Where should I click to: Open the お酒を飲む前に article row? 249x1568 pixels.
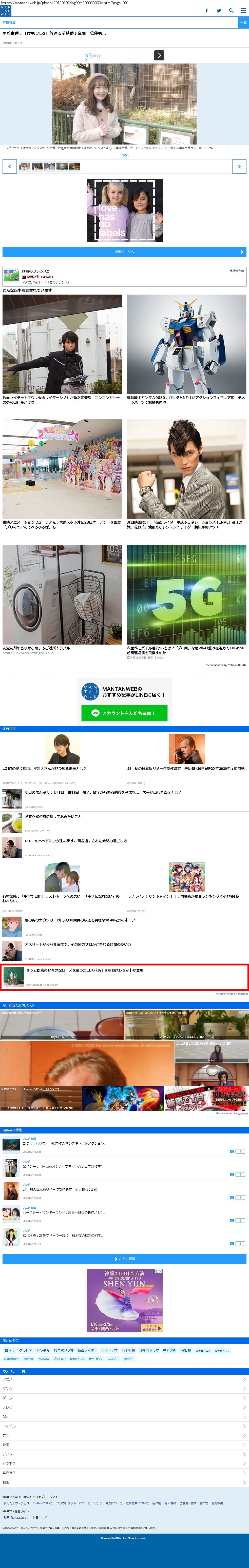(124, 823)
